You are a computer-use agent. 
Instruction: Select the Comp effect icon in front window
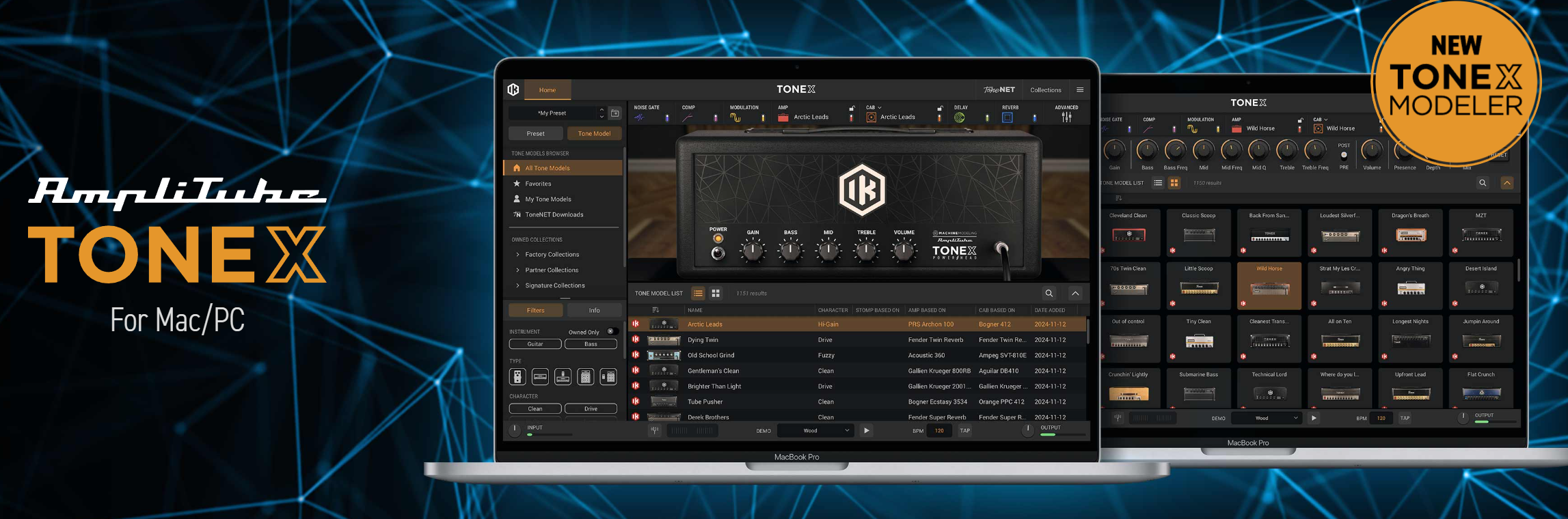(x=688, y=117)
